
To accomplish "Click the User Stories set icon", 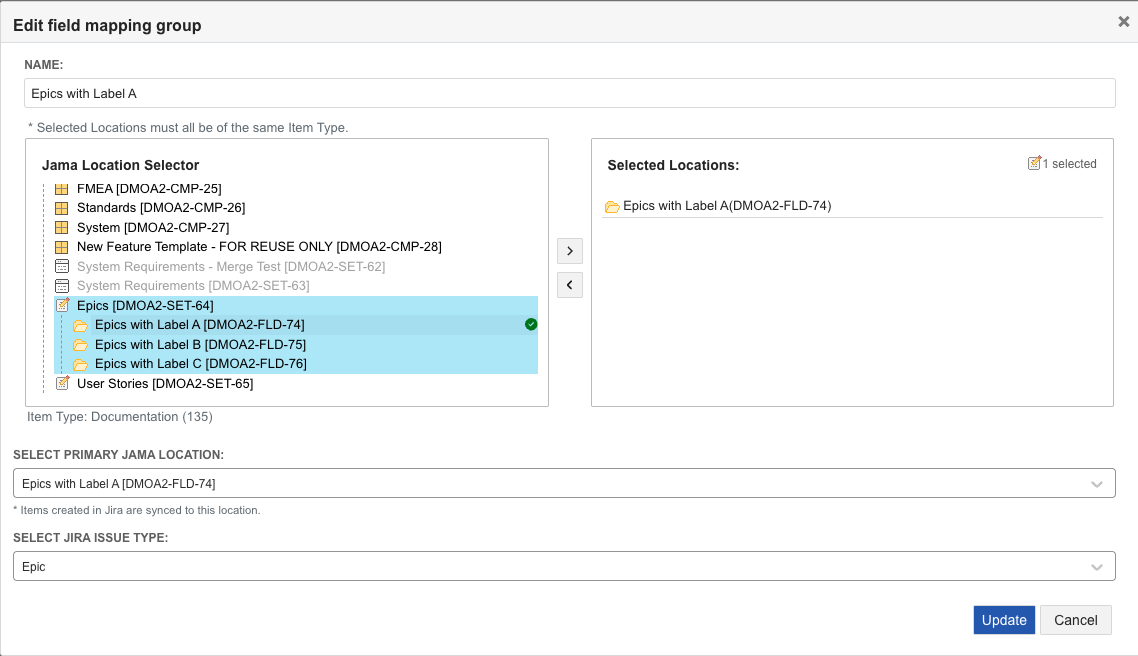I will 64,383.
